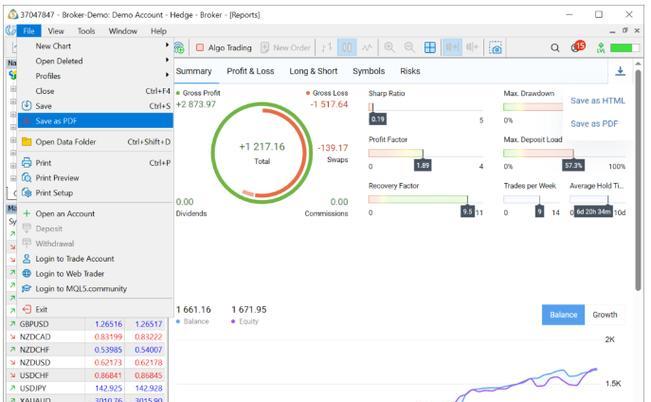Select the line chart icon
This screenshot has height=402, width=651.
point(367,48)
